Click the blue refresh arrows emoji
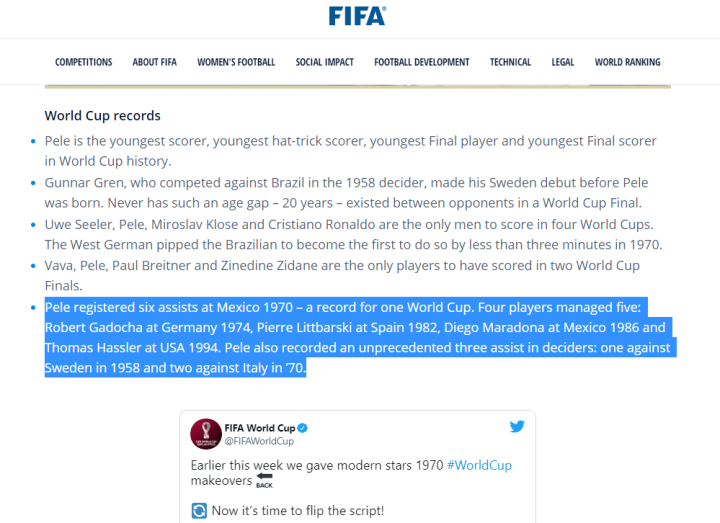 (200, 511)
